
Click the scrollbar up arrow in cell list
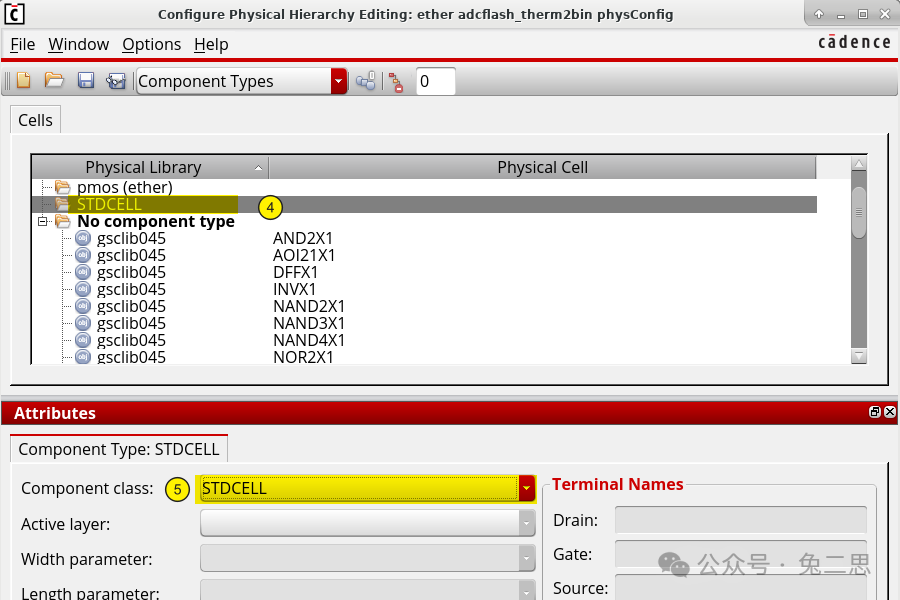click(859, 164)
